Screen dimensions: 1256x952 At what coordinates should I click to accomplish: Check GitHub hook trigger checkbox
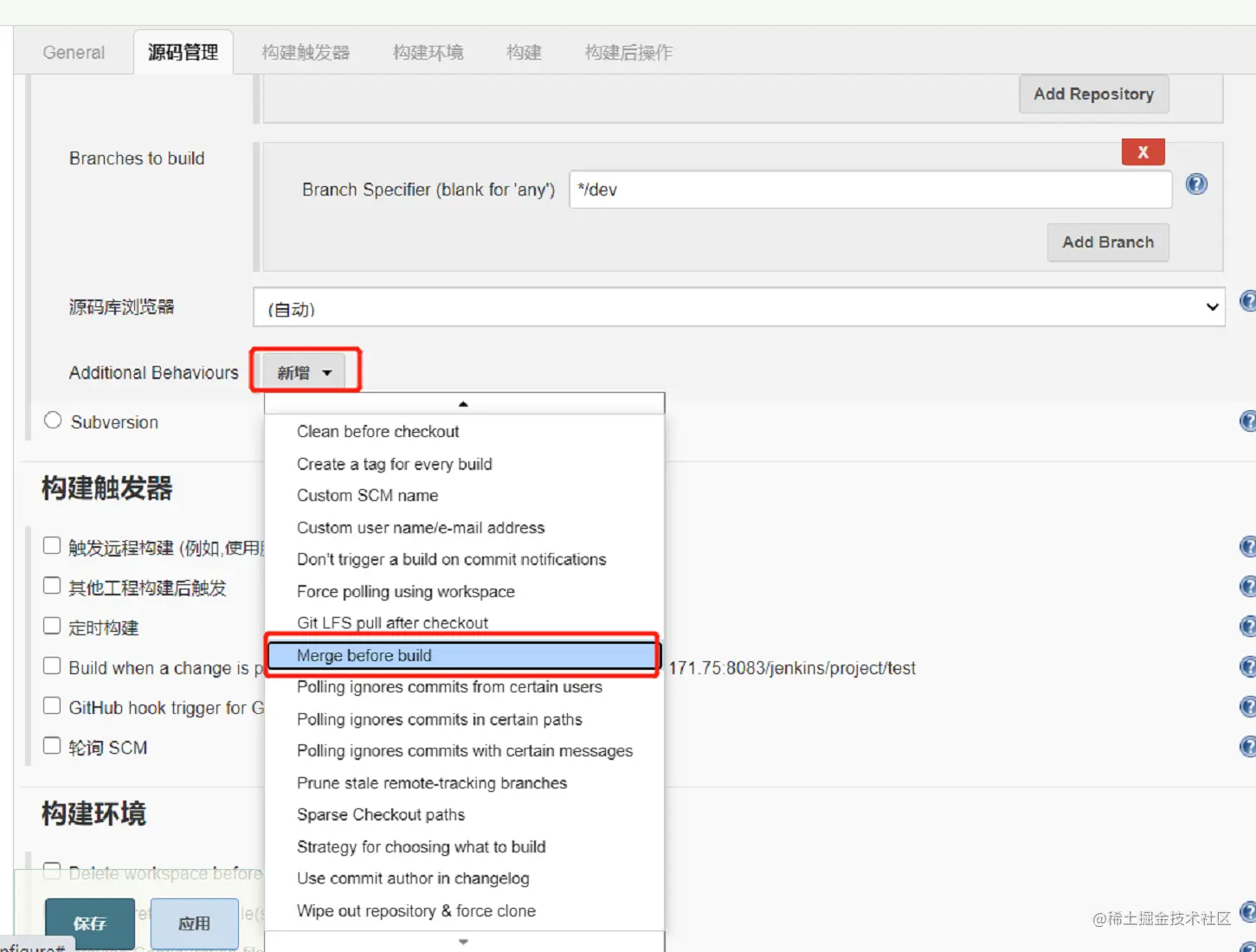[x=52, y=706]
